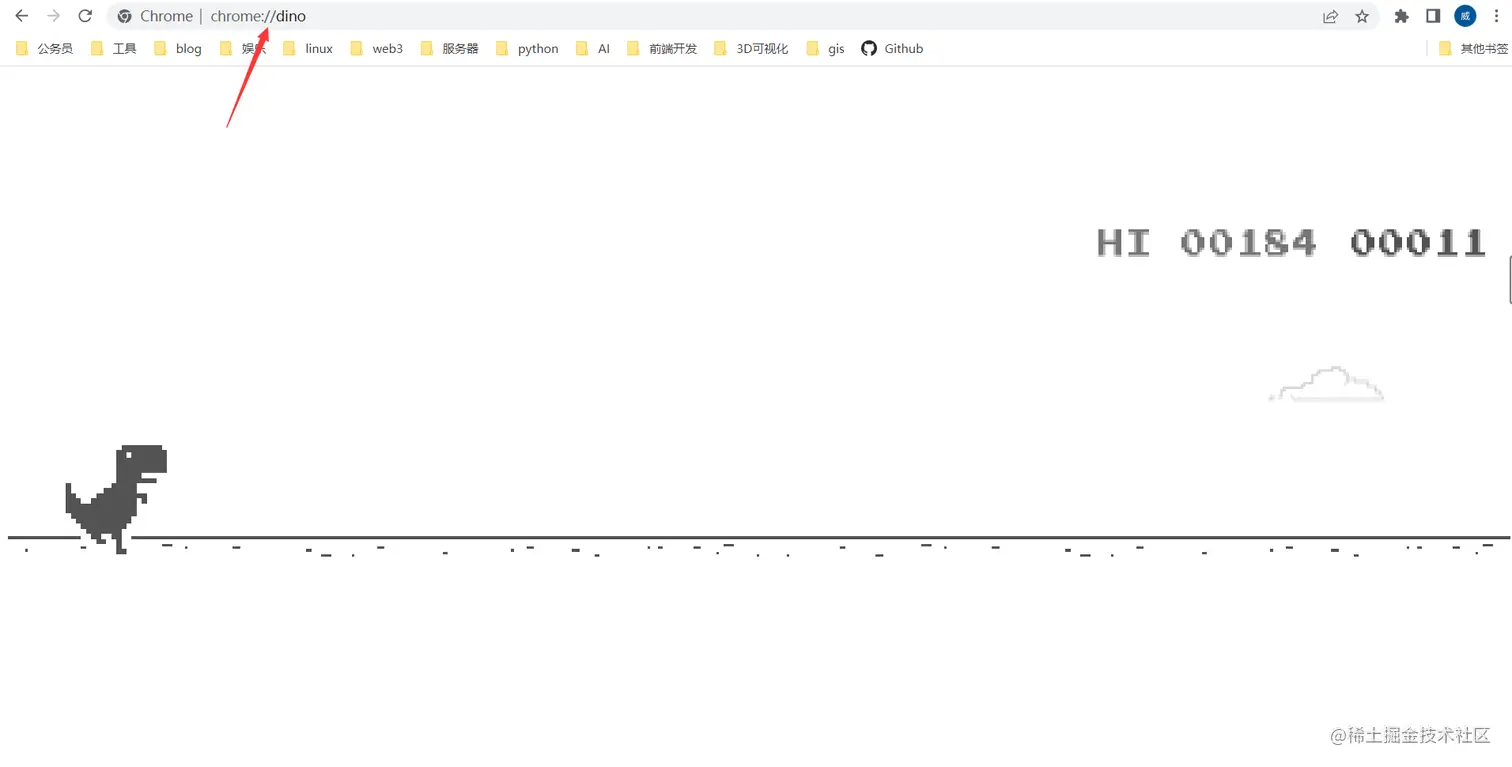Open the 公务员 bookmark folder

click(x=44, y=48)
